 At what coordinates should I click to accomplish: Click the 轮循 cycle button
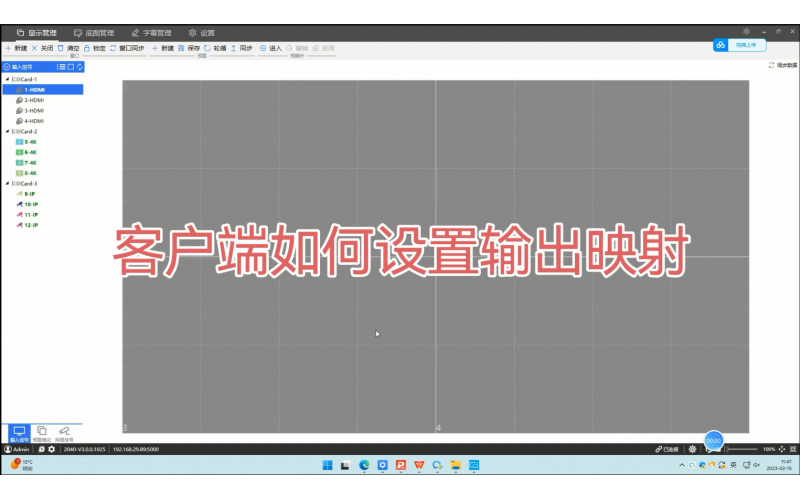[215, 48]
